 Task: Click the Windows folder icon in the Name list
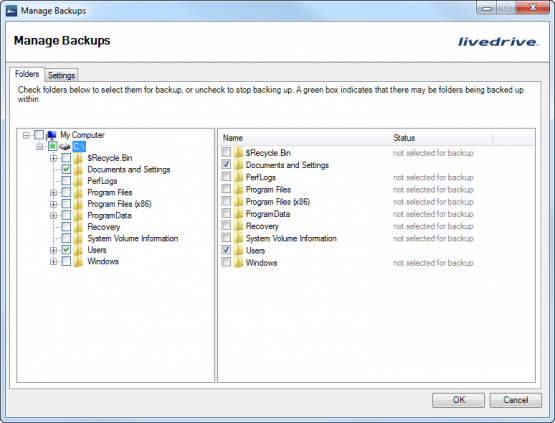238,263
